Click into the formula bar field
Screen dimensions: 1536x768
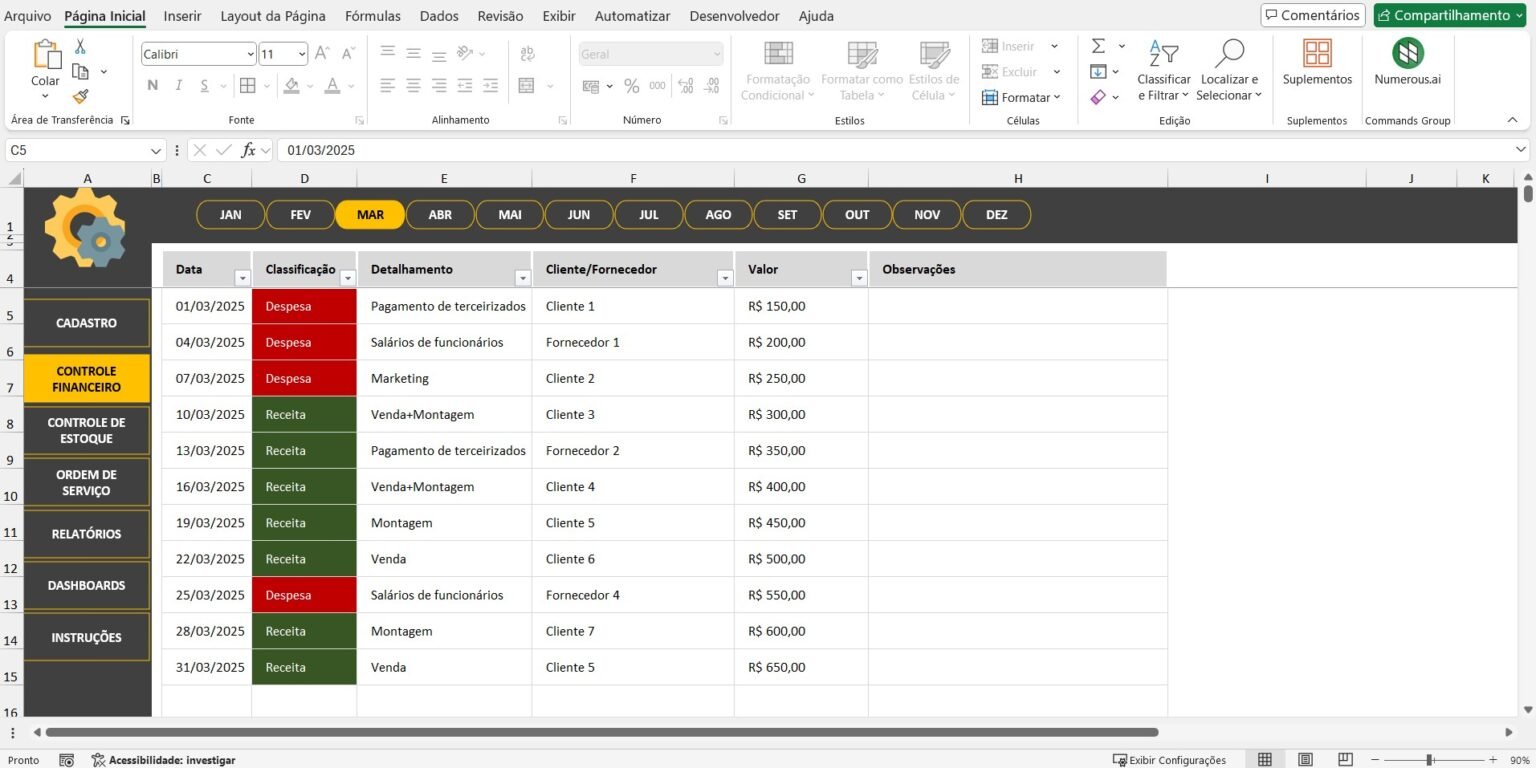[x=895, y=151]
